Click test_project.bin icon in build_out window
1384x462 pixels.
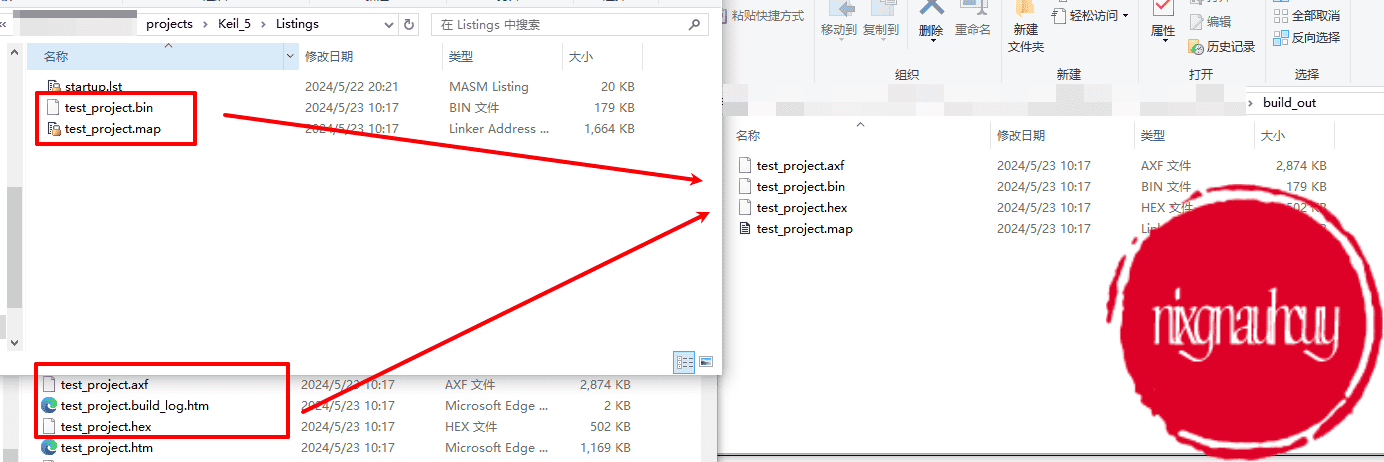744,187
